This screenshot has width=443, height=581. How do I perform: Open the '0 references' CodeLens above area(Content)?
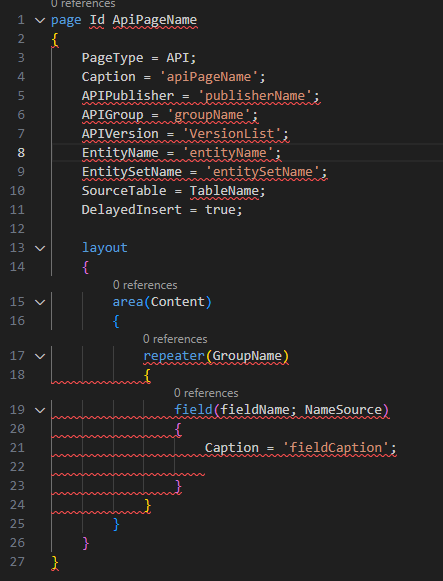coord(145,285)
